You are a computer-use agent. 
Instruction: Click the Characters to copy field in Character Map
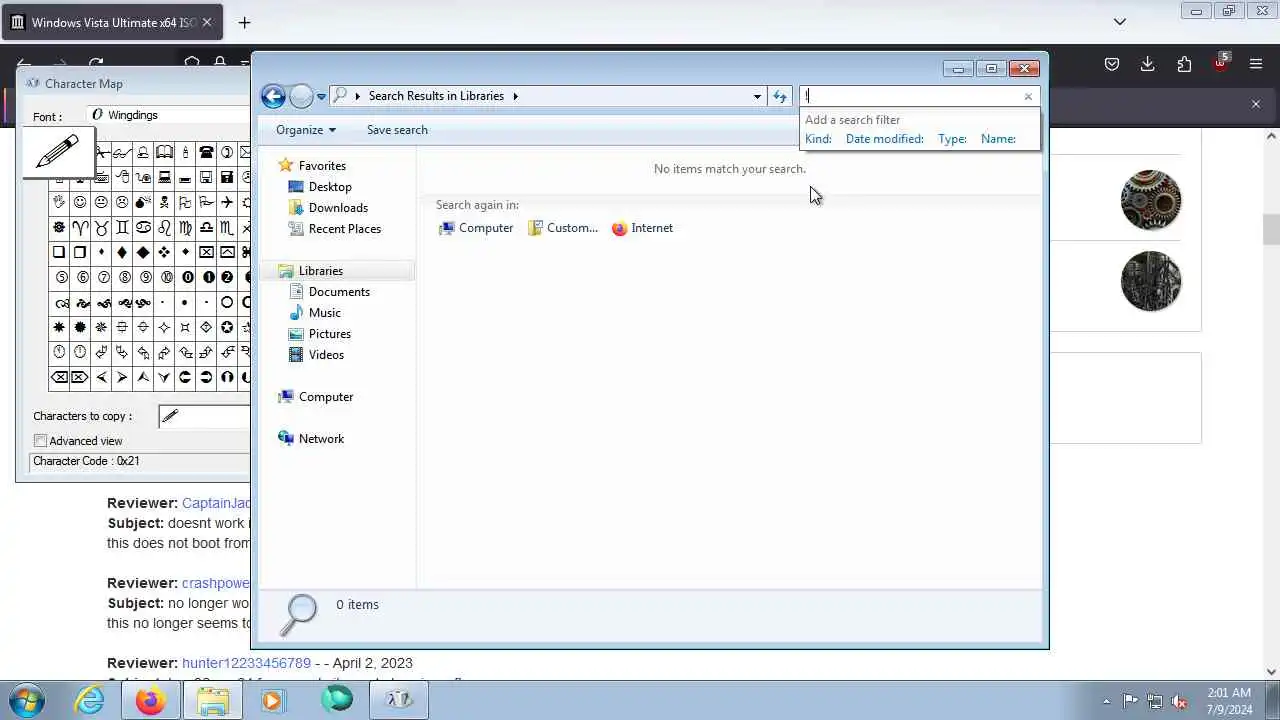coord(204,416)
